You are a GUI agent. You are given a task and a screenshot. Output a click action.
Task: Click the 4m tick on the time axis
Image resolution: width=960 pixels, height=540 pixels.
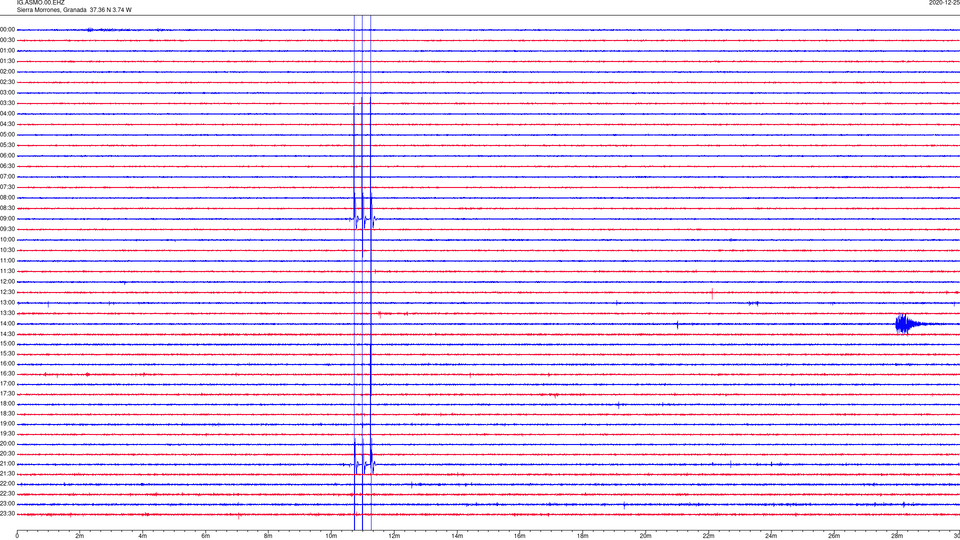pos(143,536)
